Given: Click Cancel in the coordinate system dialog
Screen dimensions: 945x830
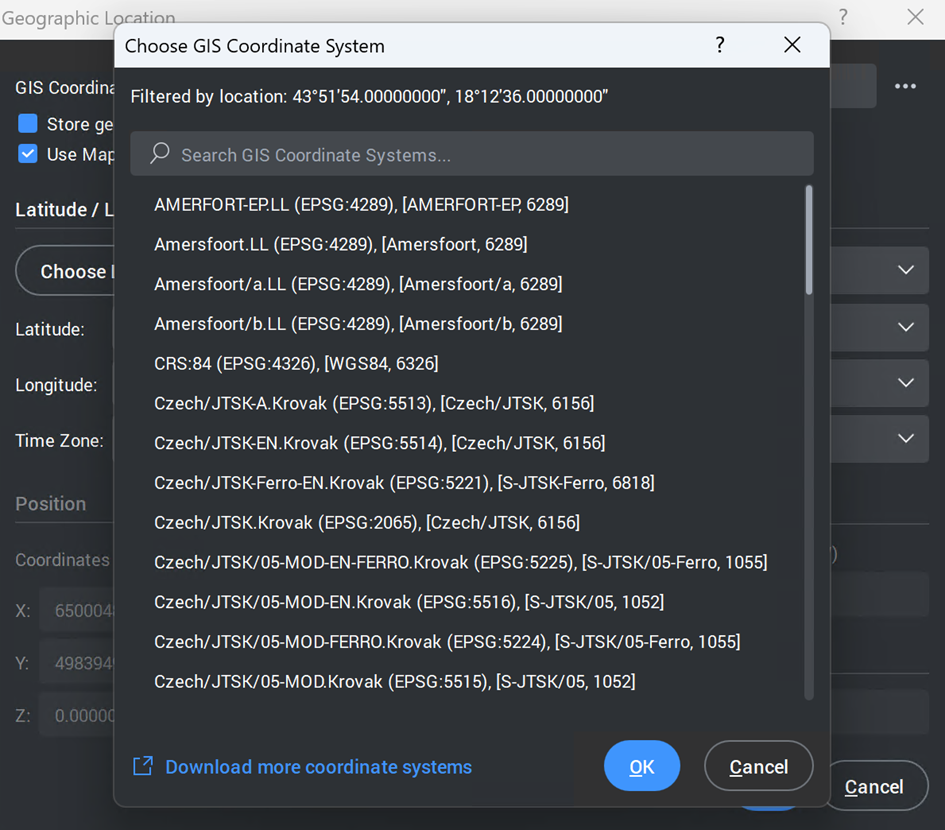Looking at the screenshot, I should click(758, 767).
